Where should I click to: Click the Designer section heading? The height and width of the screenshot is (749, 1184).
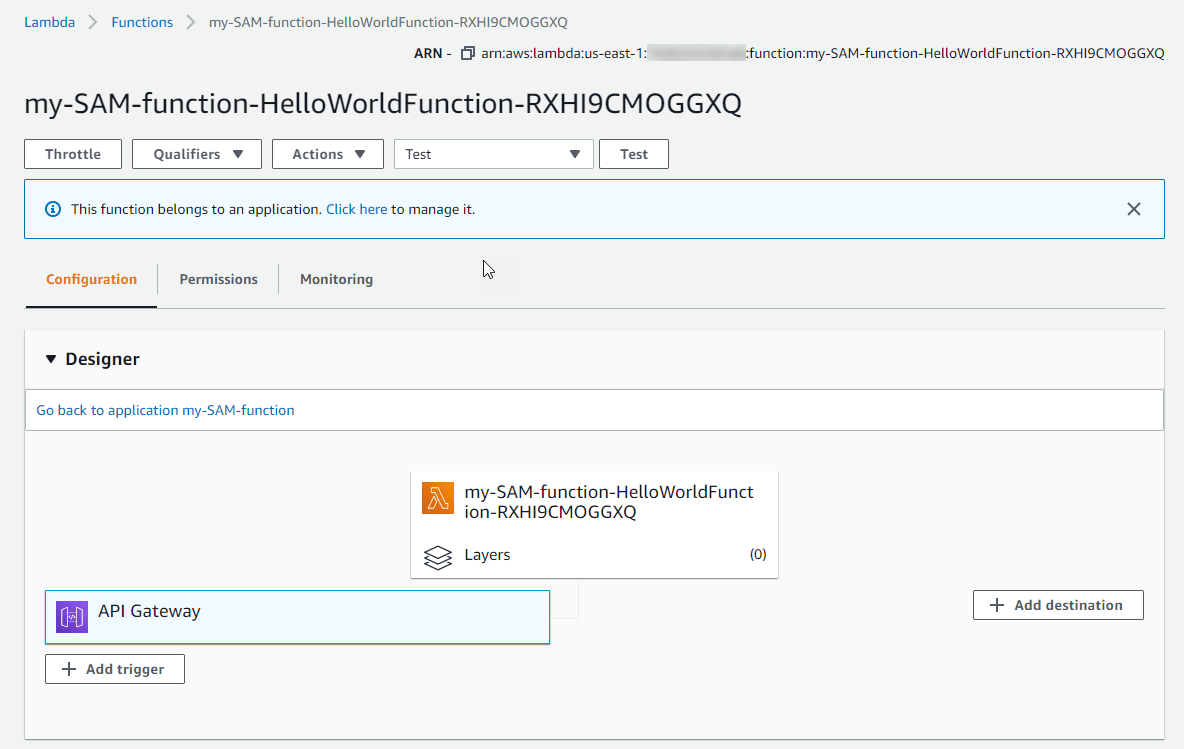tap(103, 359)
